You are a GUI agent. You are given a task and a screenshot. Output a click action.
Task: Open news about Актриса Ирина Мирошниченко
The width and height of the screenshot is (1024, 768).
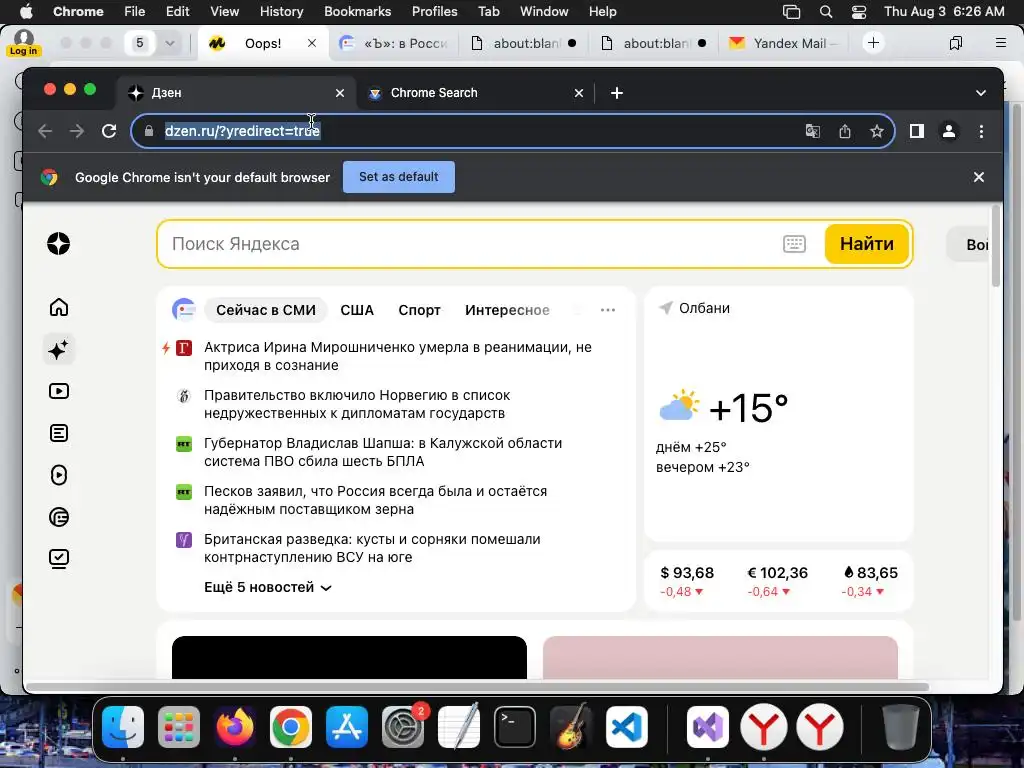398,356
